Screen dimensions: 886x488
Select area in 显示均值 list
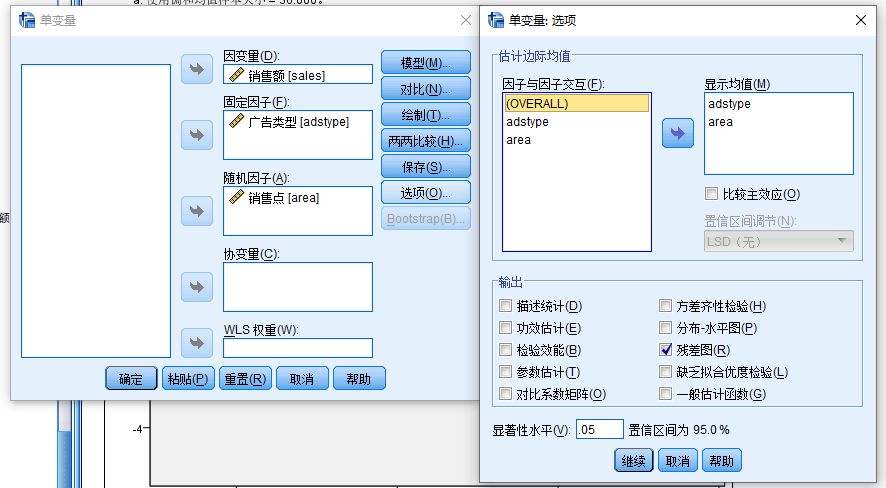click(779, 121)
